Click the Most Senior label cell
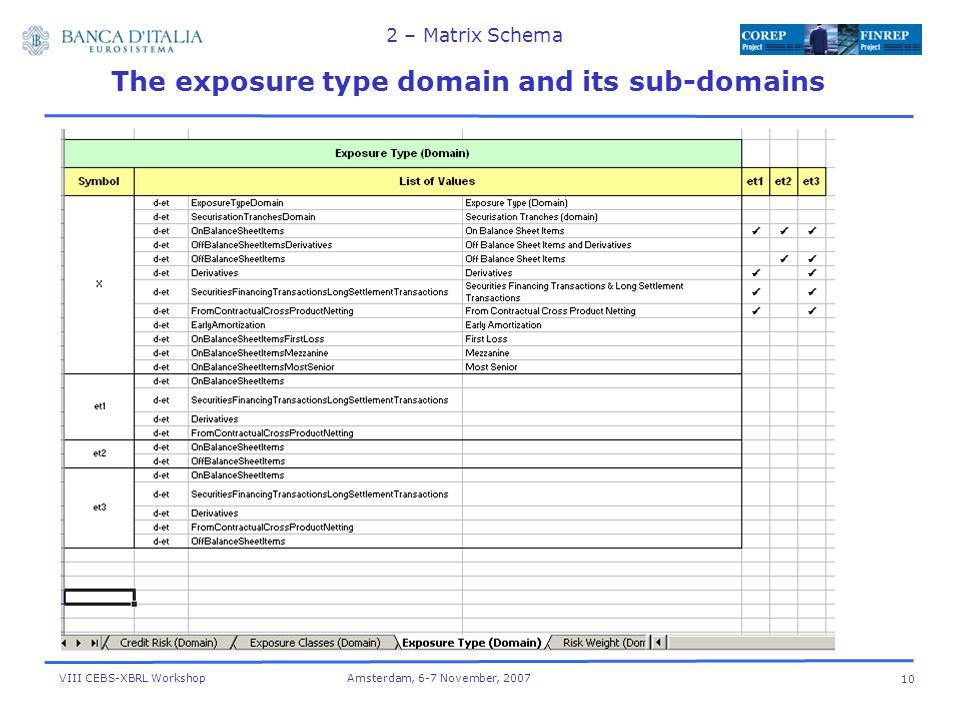This screenshot has width=960, height=720. point(602,367)
